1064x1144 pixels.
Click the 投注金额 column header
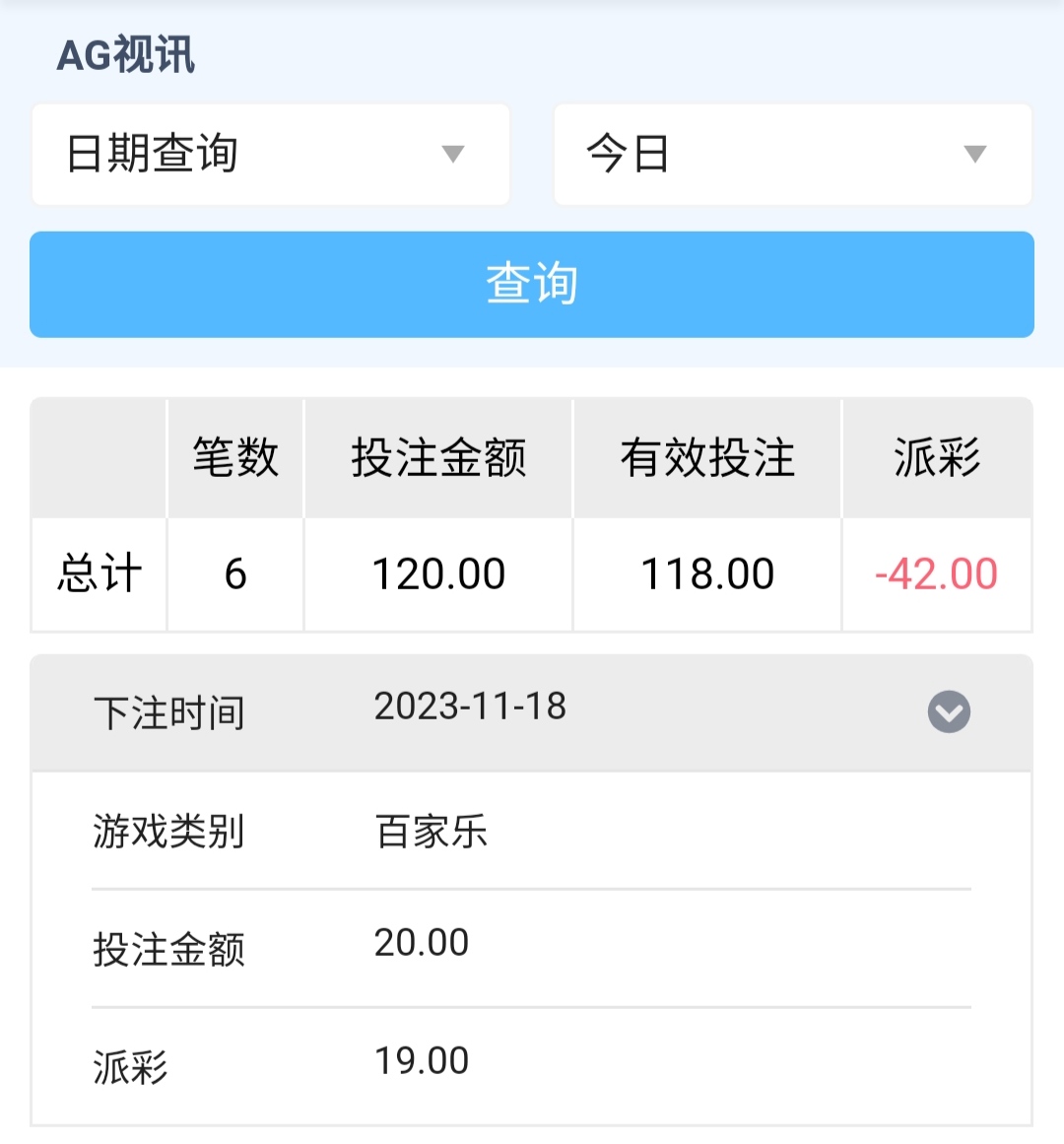(438, 458)
